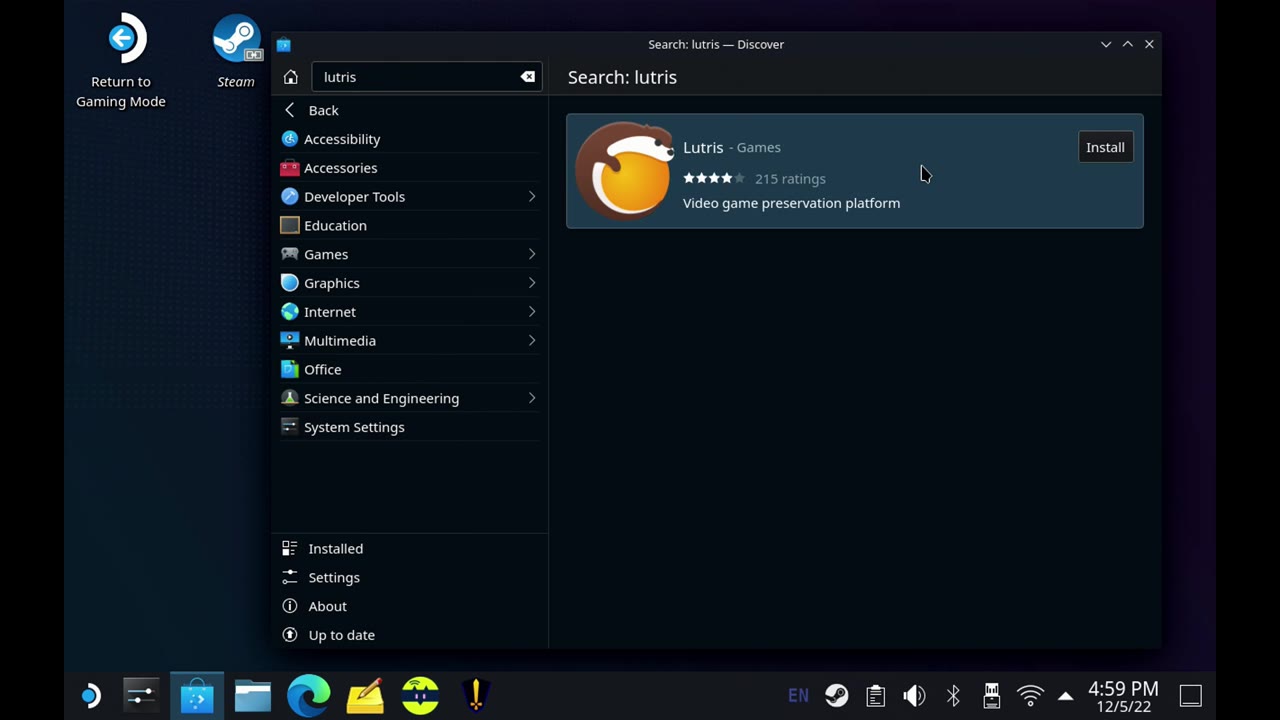
Task: Open the clipboard tray icon
Action: click(x=876, y=695)
